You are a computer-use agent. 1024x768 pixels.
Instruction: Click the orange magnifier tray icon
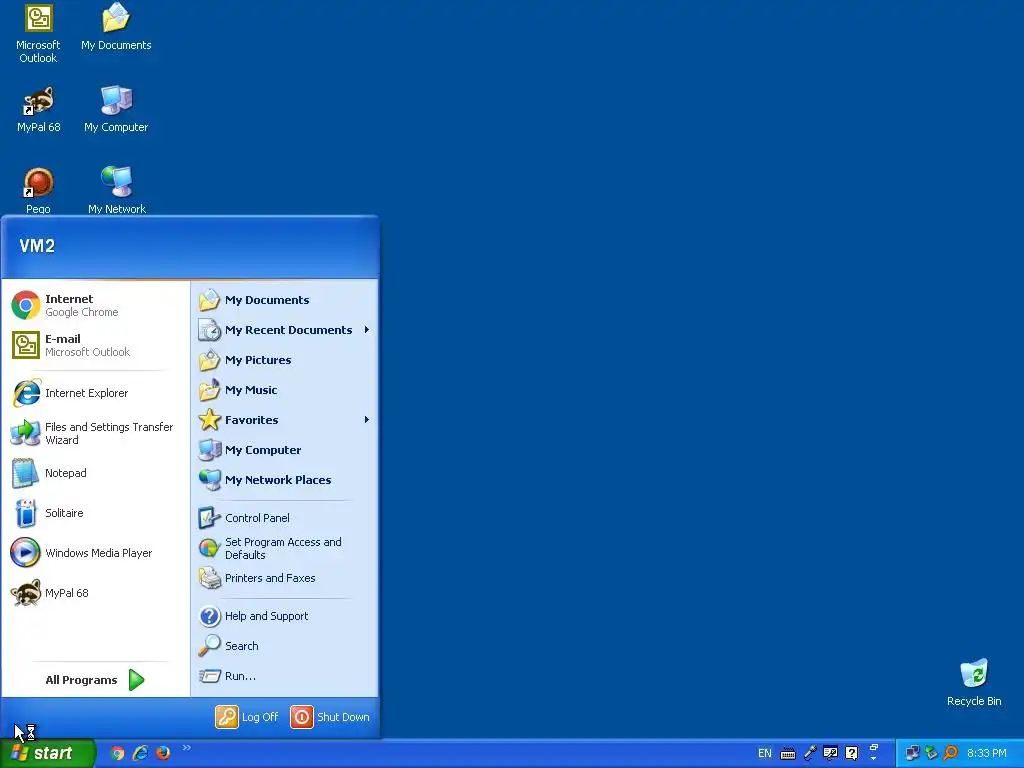point(951,753)
